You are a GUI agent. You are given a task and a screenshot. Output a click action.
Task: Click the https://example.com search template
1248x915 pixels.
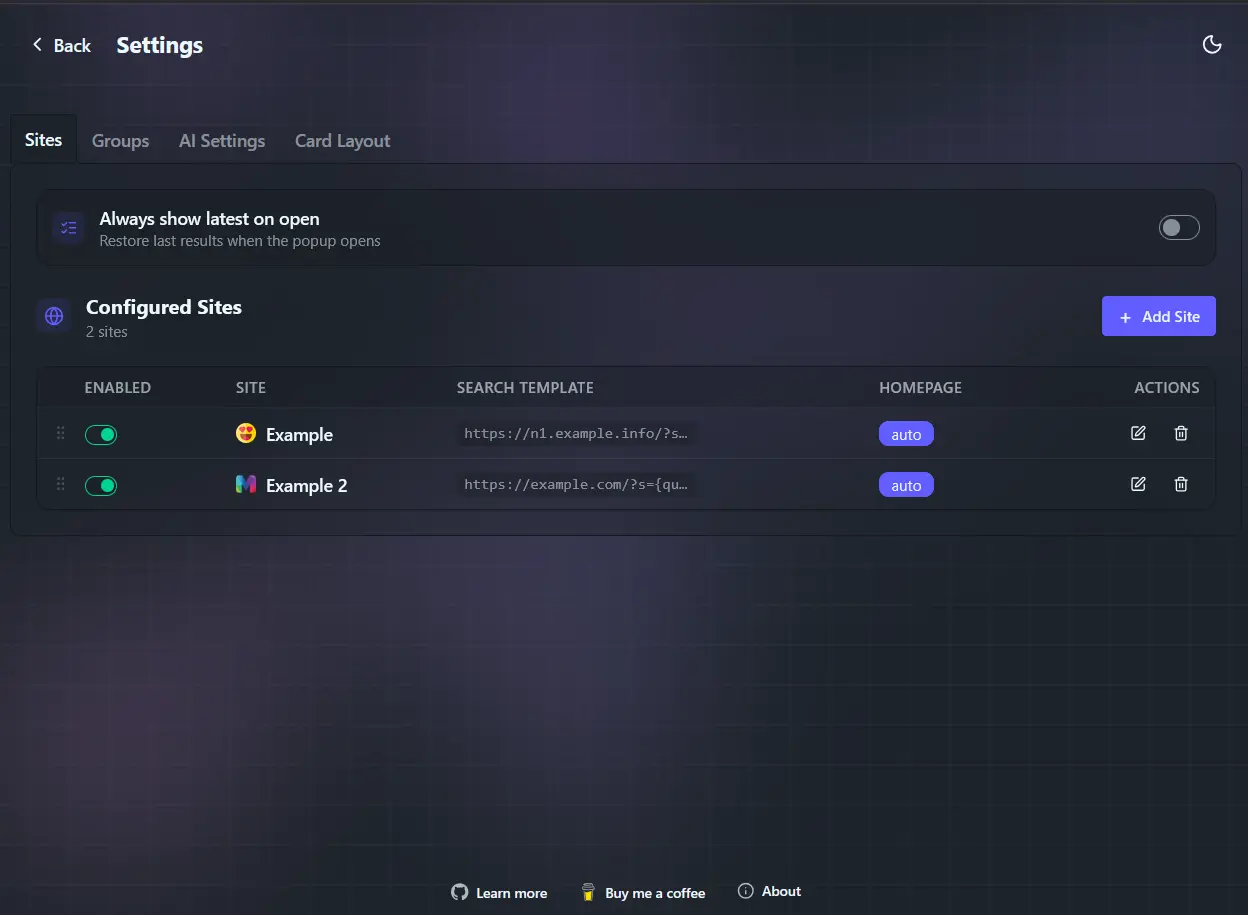pyautogui.click(x=577, y=484)
